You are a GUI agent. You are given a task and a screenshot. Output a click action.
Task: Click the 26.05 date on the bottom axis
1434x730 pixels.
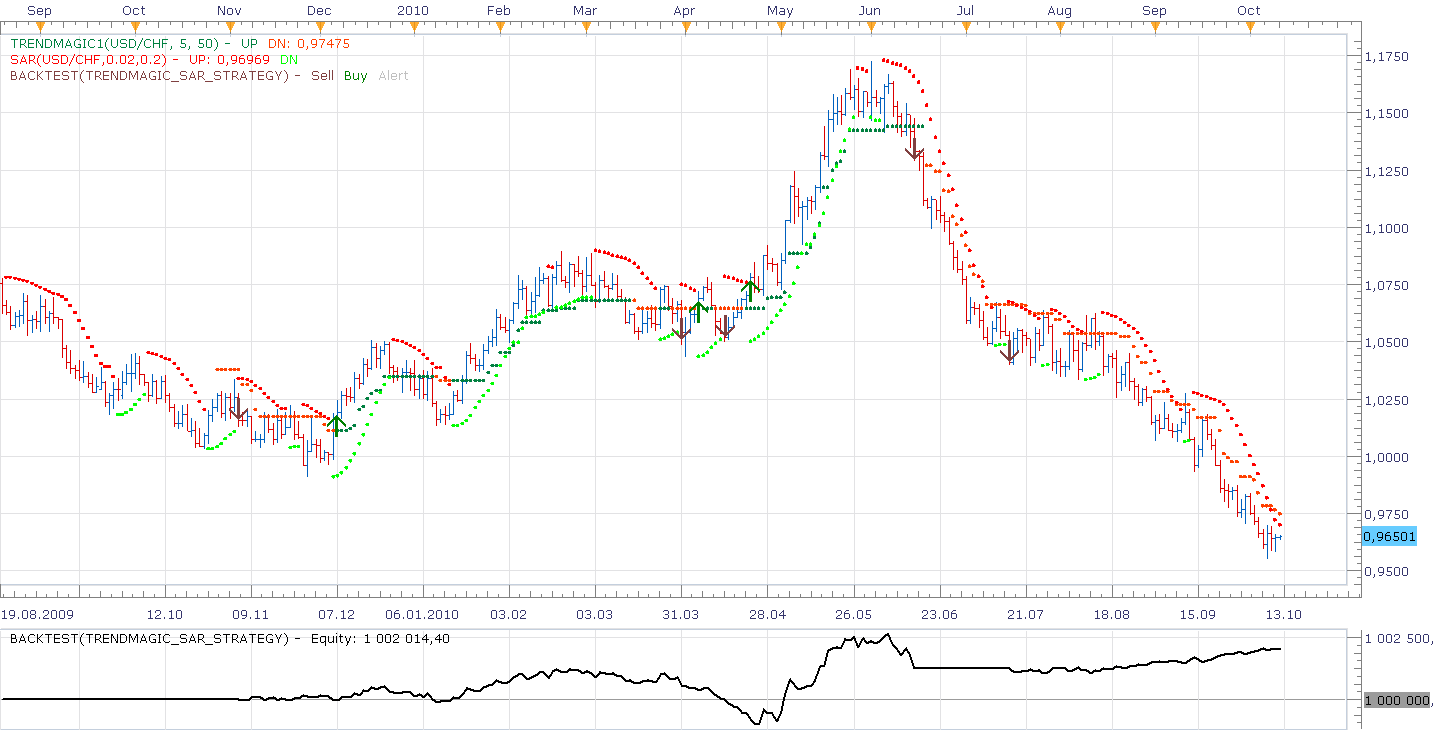853,613
